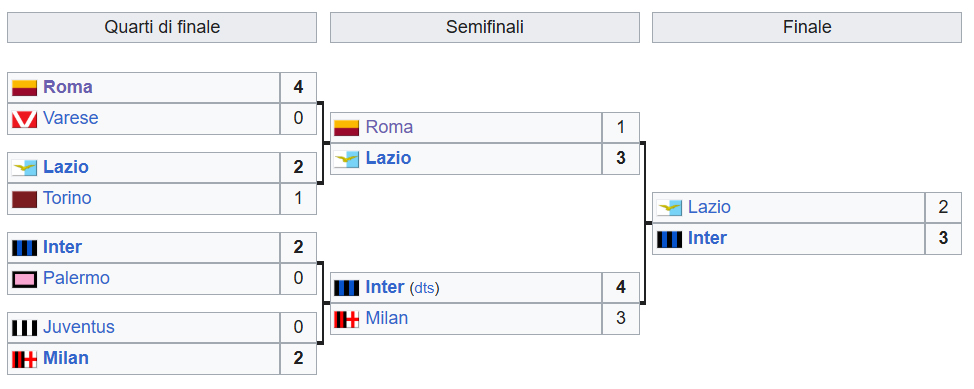Screen dimensions: 974x389
Task: Follow the dts link next to Inter
Action: pos(424,288)
